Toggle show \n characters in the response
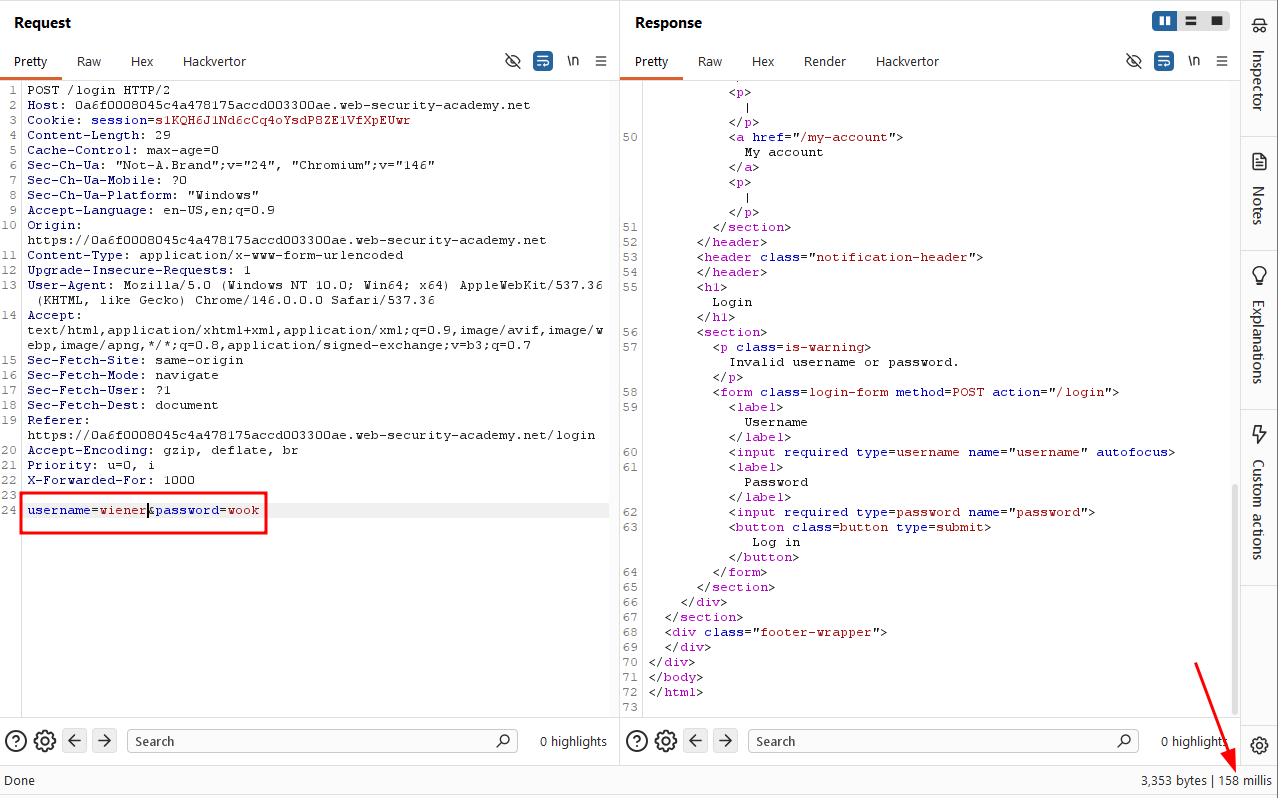 [1194, 61]
